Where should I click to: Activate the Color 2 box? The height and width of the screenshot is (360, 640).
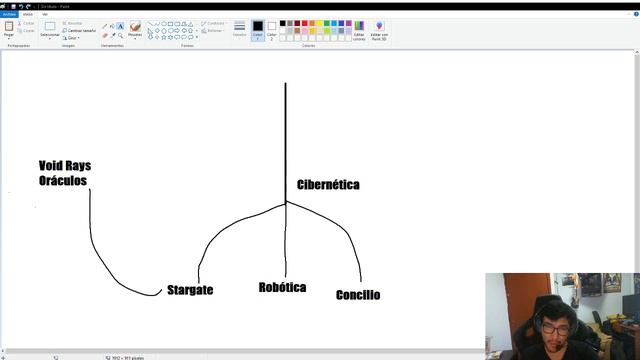pyautogui.click(x=271, y=30)
